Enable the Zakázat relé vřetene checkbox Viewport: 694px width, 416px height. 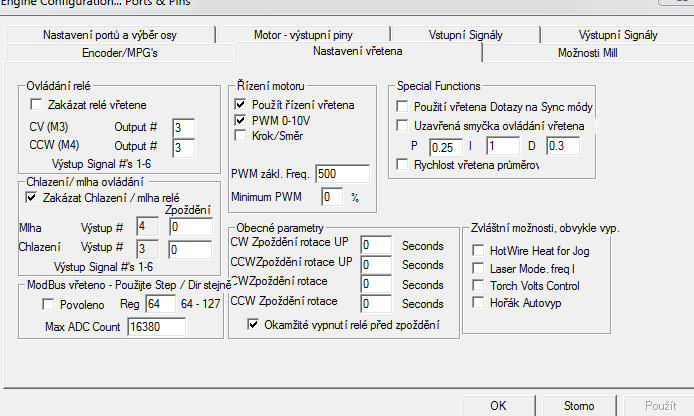pyautogui.click(x=37, y=104)
